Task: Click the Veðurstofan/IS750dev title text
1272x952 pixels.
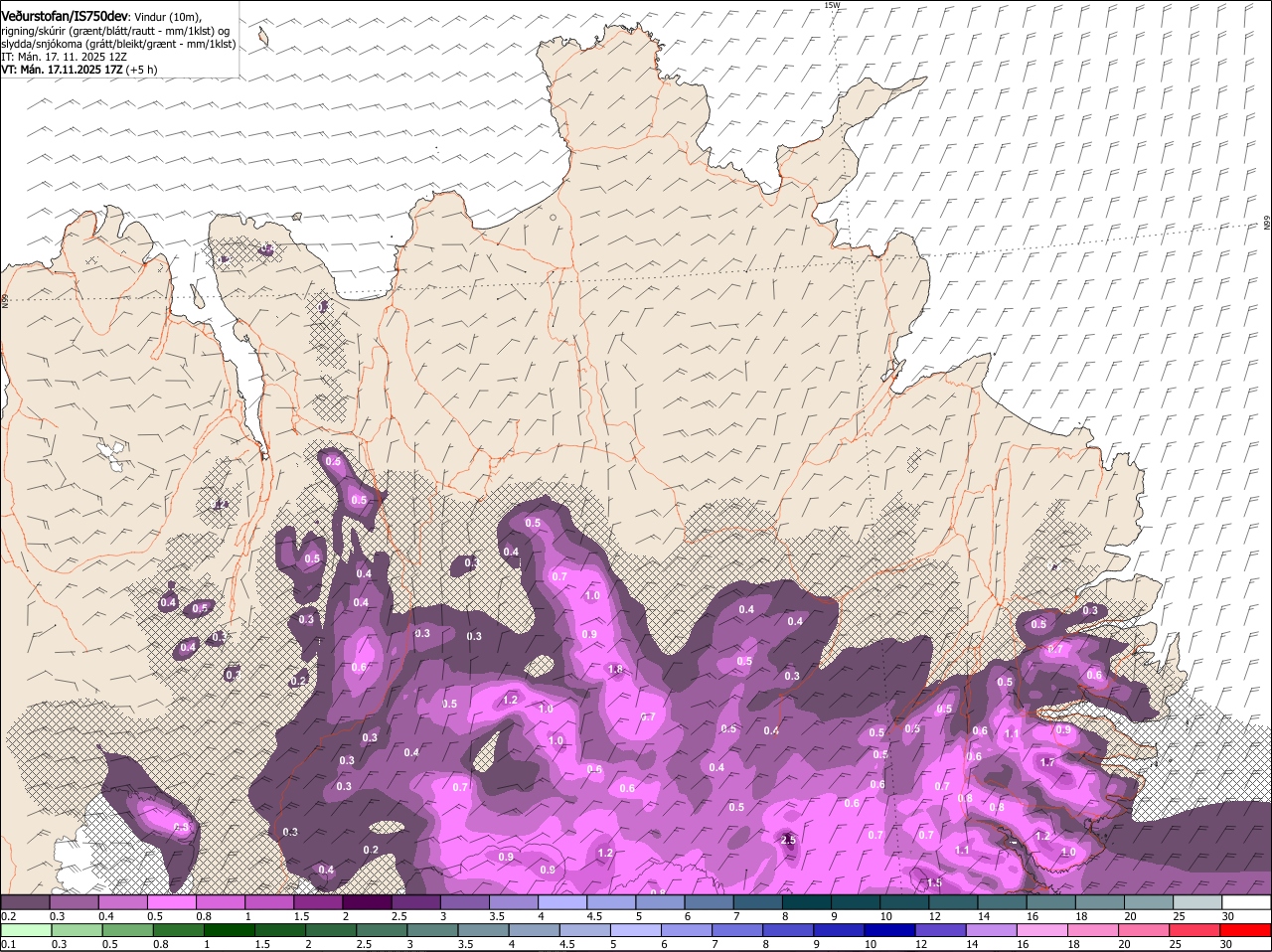Action: click(x=65, y=16)
